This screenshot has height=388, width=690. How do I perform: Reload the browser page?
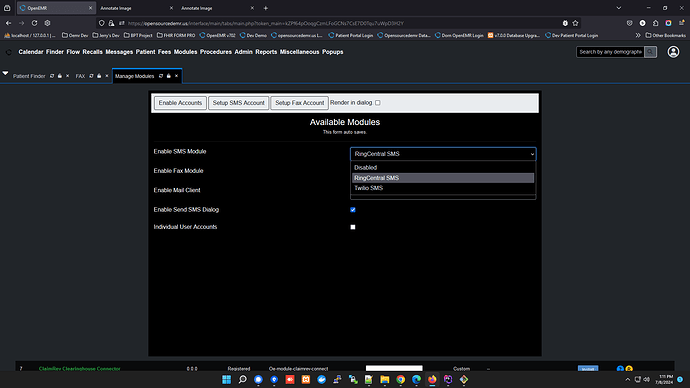[34, 23]
